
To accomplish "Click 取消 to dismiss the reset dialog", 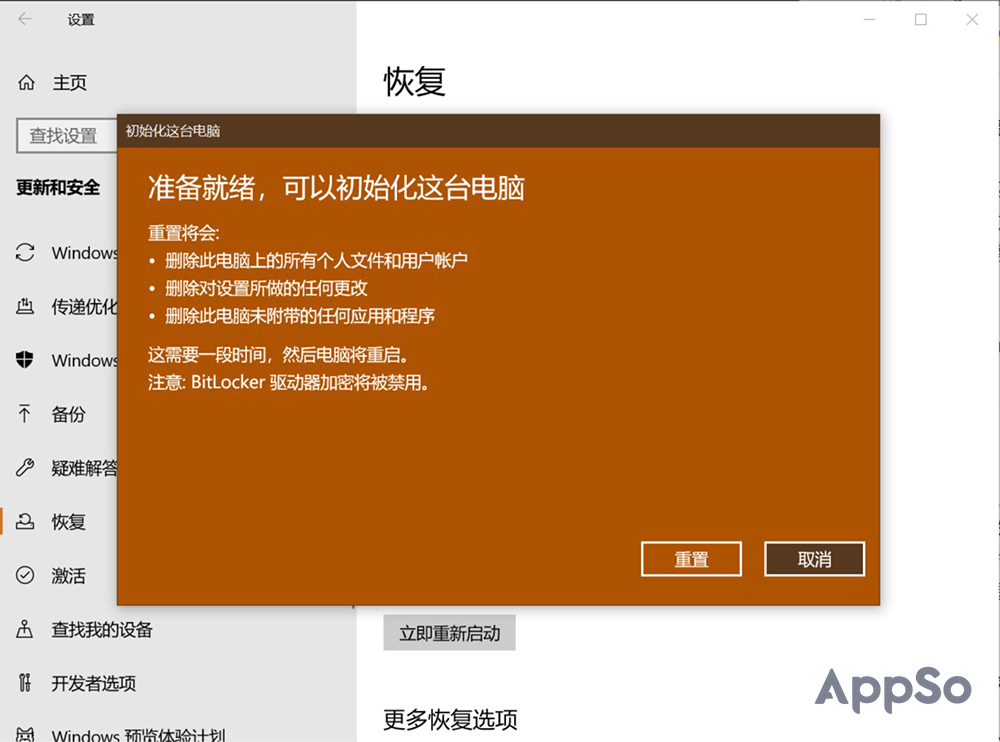I will [814, 559].
